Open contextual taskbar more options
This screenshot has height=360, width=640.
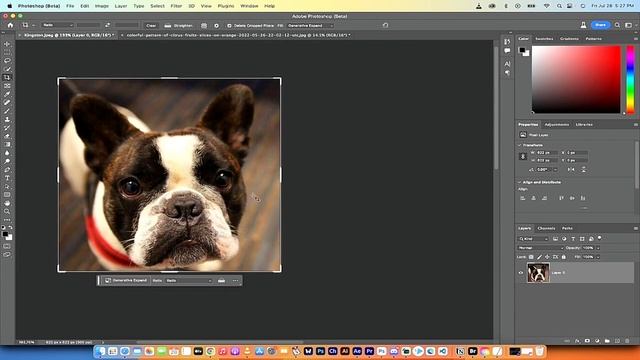pyautogui.click(x=236, y=280)
